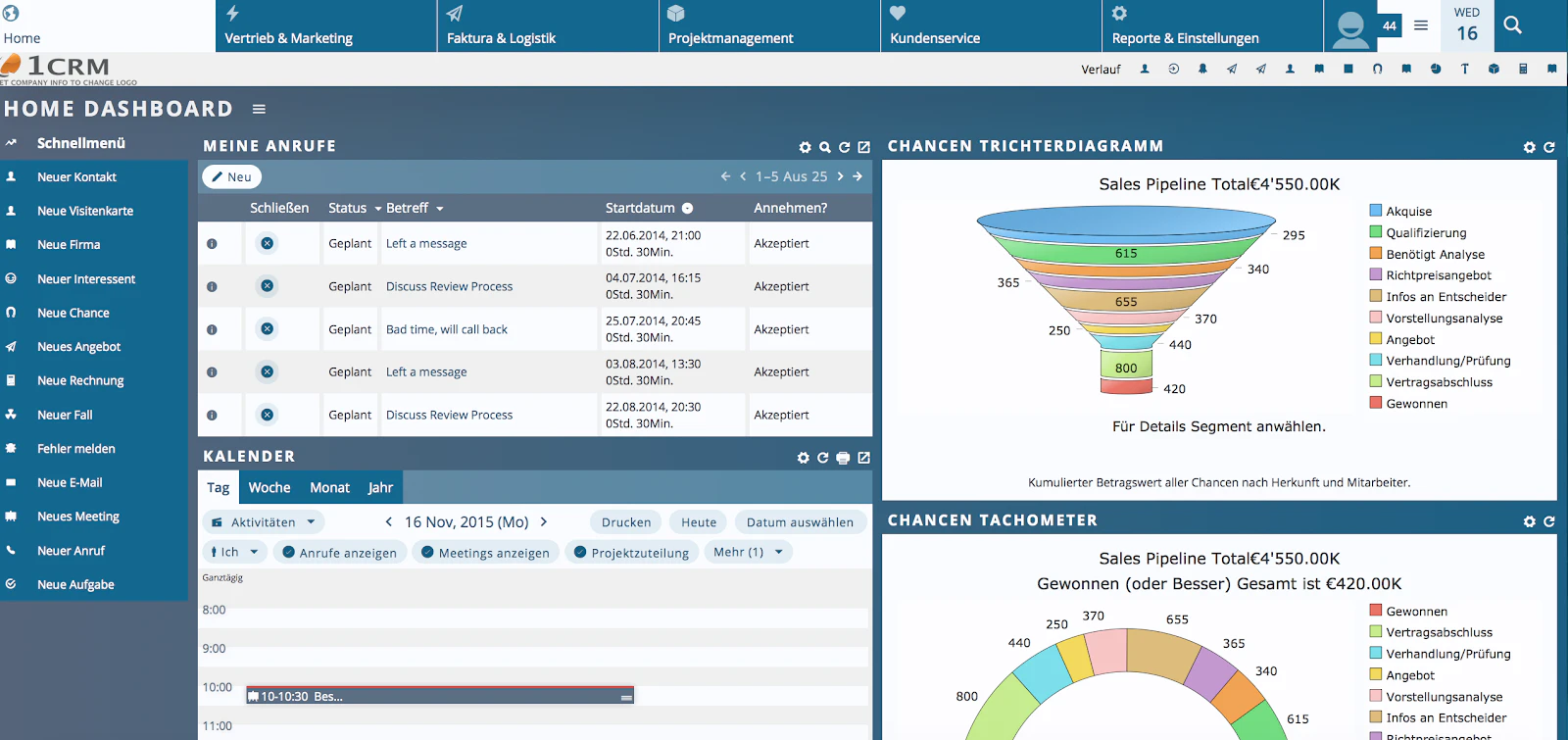Toggle Qualifizierung legend entry in funnel chart
Viewport: 1568px width, 740px height.
pos(1418,232)
